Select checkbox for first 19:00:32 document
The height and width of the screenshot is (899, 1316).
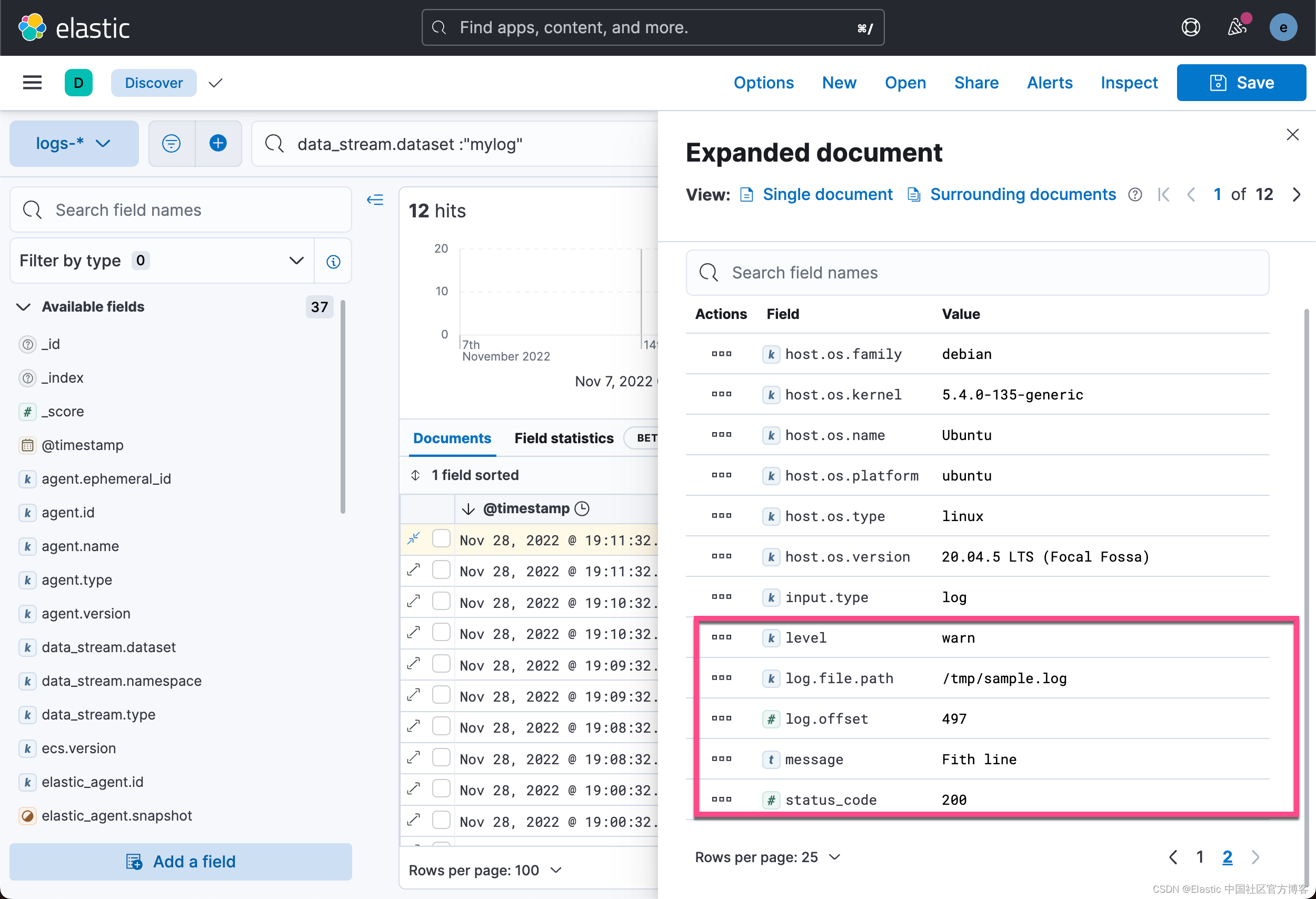point(441,788)
